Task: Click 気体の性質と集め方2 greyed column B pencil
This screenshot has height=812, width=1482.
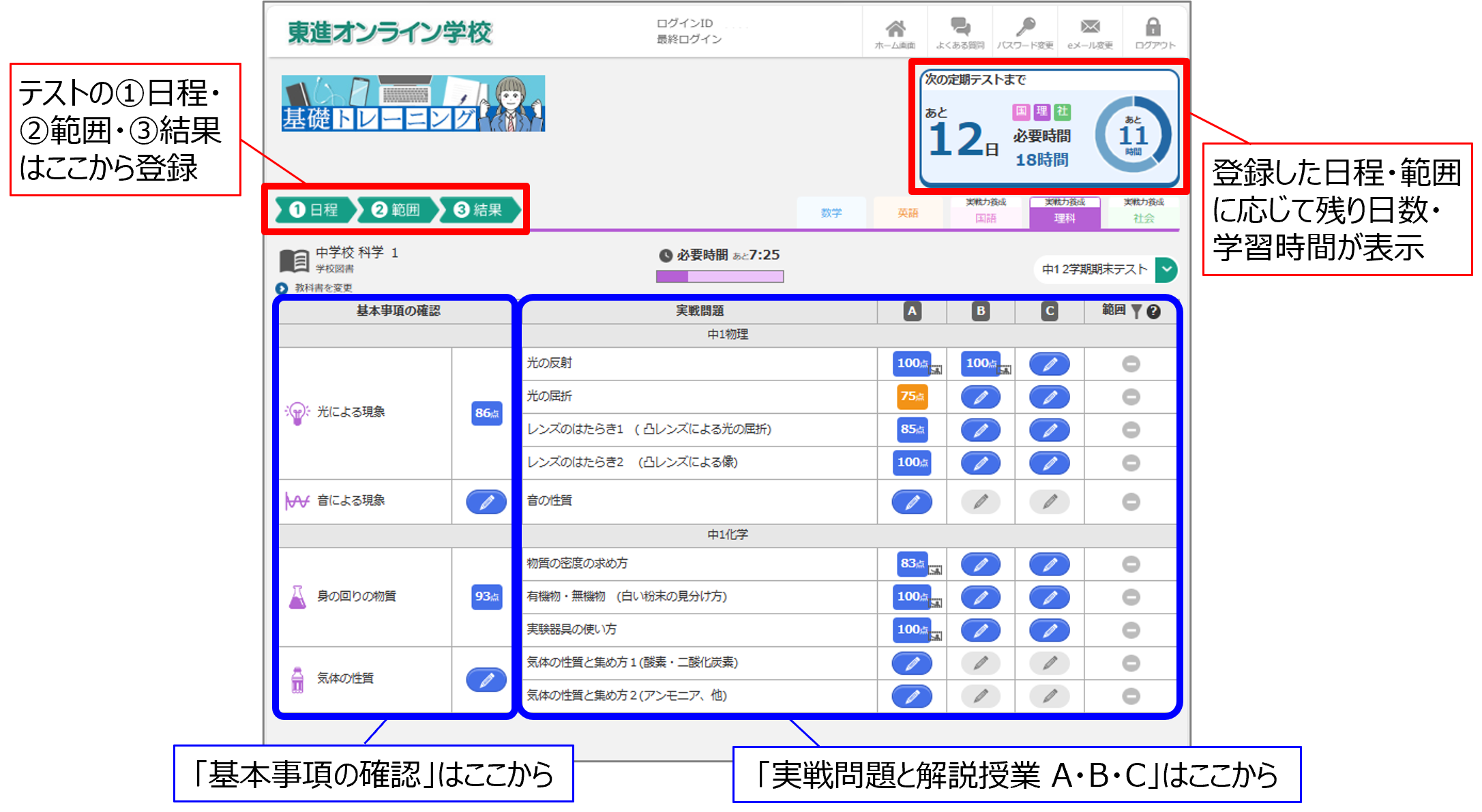Action: pos(980,696)
